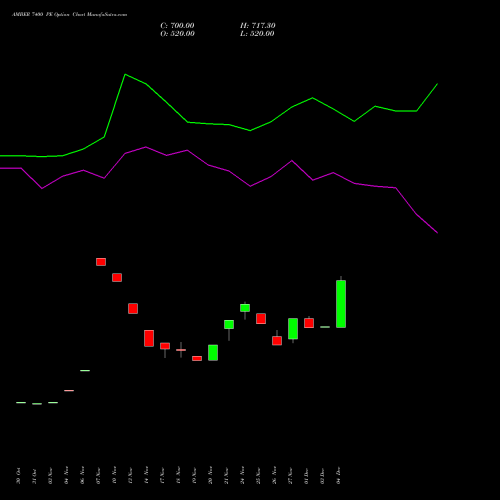
Task: Click the magenta line's right end point
Action: (x=437, y=233)
